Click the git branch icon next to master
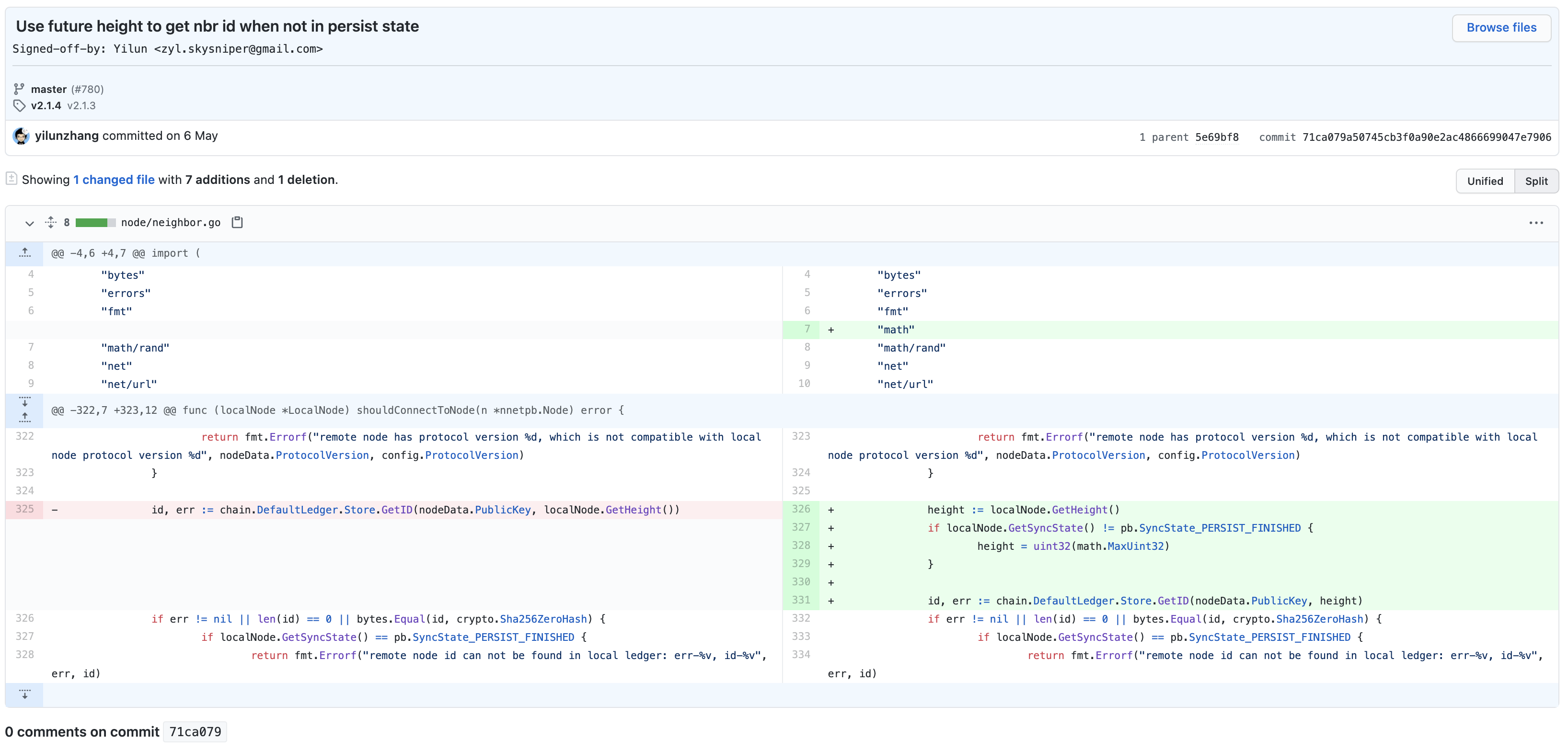 tap(20, 89)
